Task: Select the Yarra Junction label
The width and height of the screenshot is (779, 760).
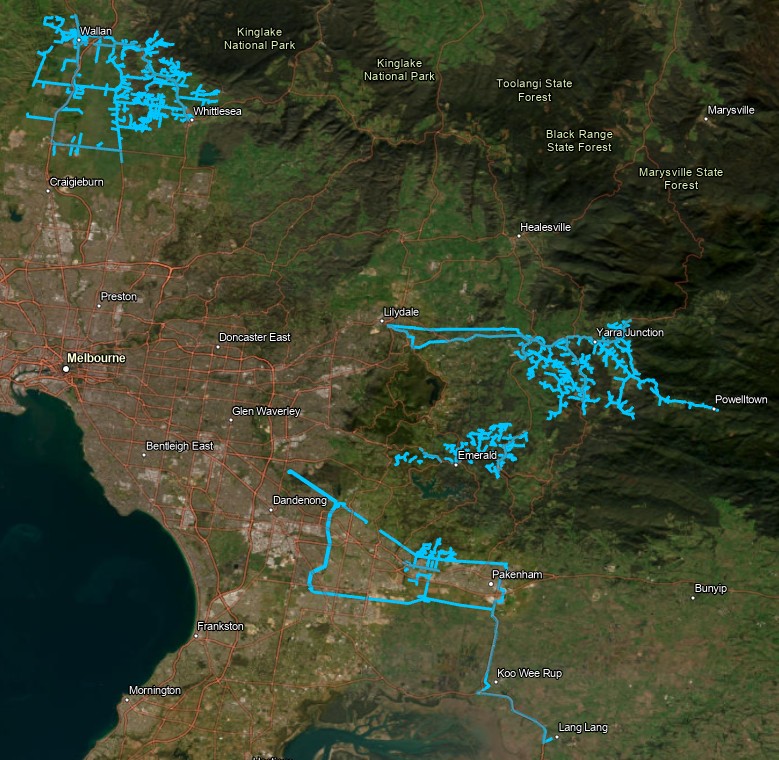Action: [x=629, y=332]
